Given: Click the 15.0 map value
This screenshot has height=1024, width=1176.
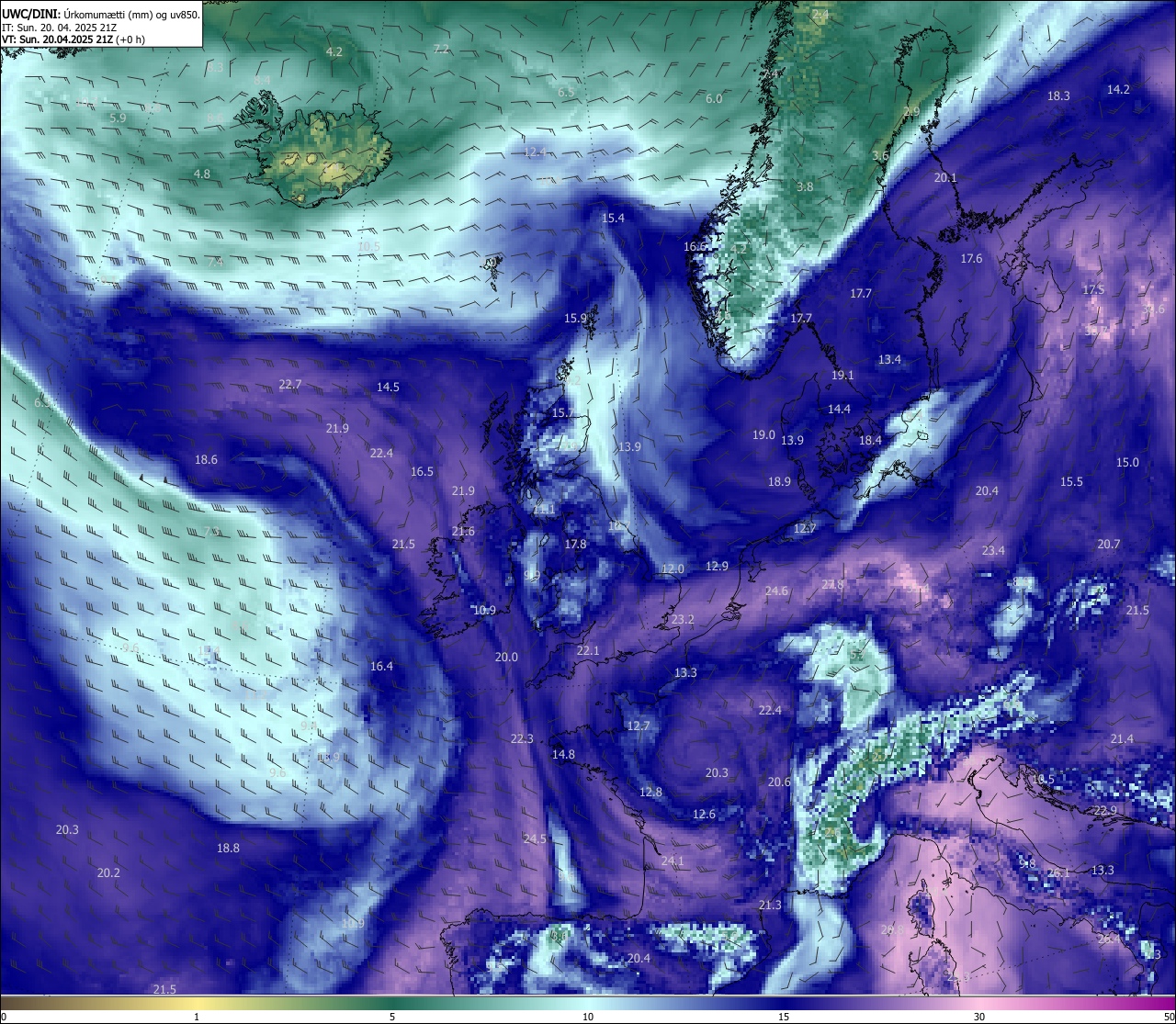Looking at the screenshot, I should [1127, 462].
